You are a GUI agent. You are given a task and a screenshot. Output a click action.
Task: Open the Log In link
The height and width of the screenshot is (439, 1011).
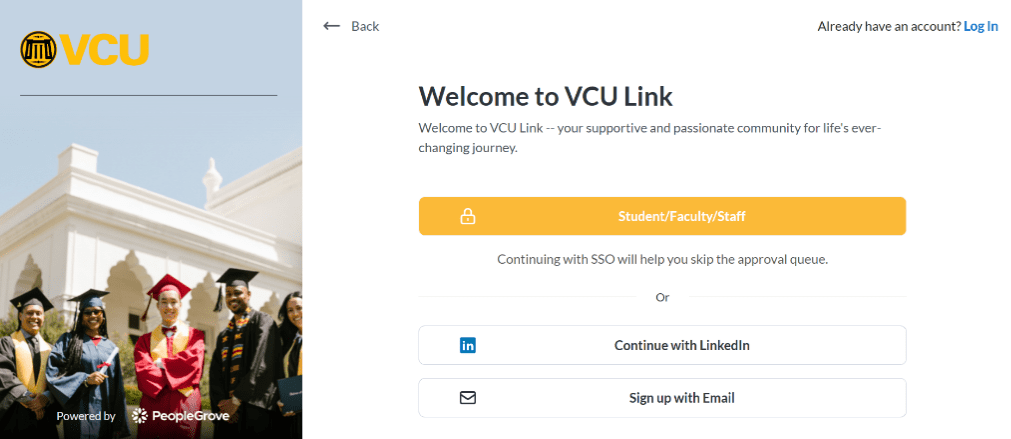980,26
